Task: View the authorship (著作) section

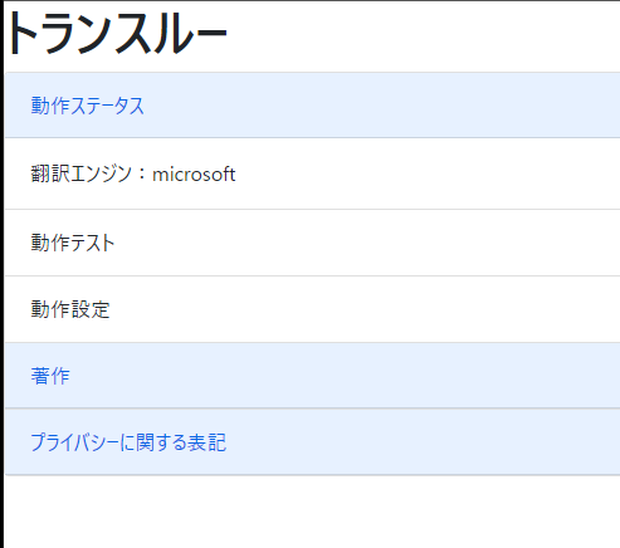Action: click(50, 376)
